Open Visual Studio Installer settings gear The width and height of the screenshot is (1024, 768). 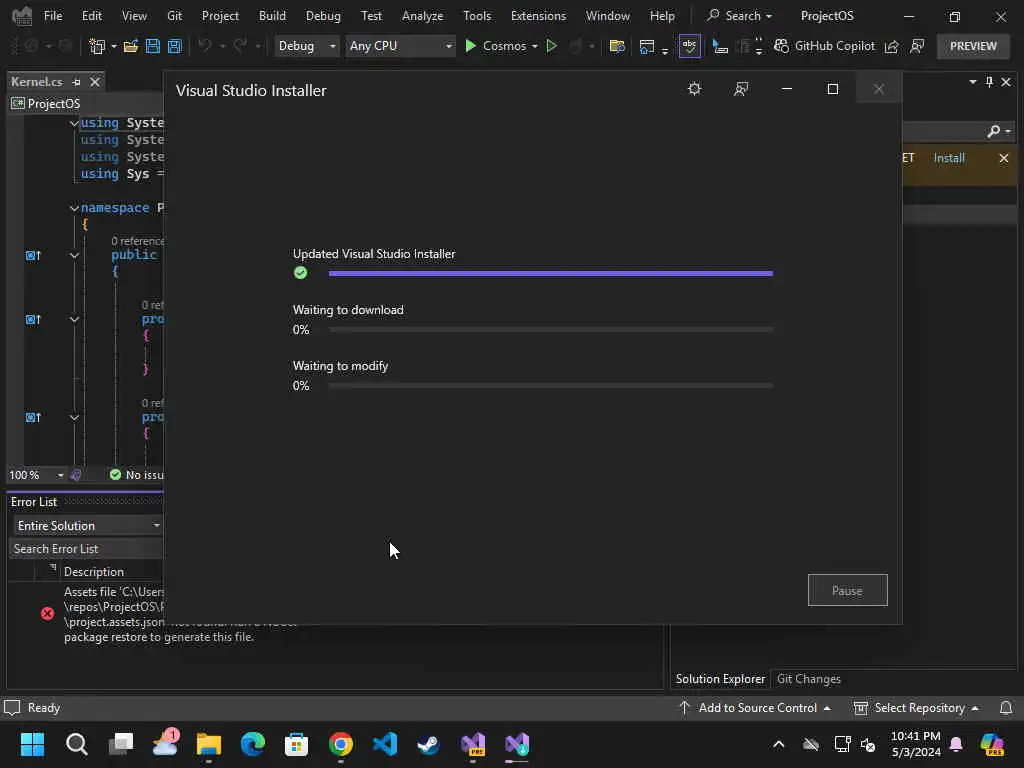pyautogui.click(x=694, y=89)
